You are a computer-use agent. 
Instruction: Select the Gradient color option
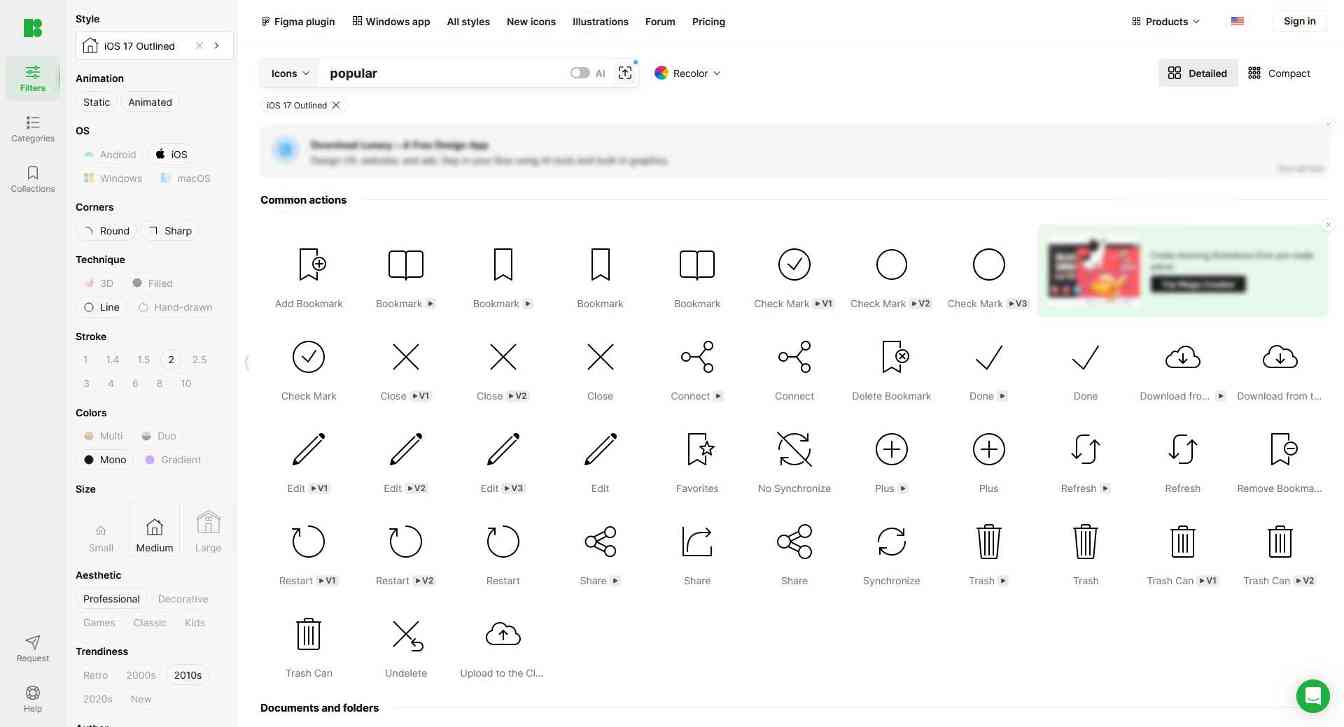[x=173, y=460]
